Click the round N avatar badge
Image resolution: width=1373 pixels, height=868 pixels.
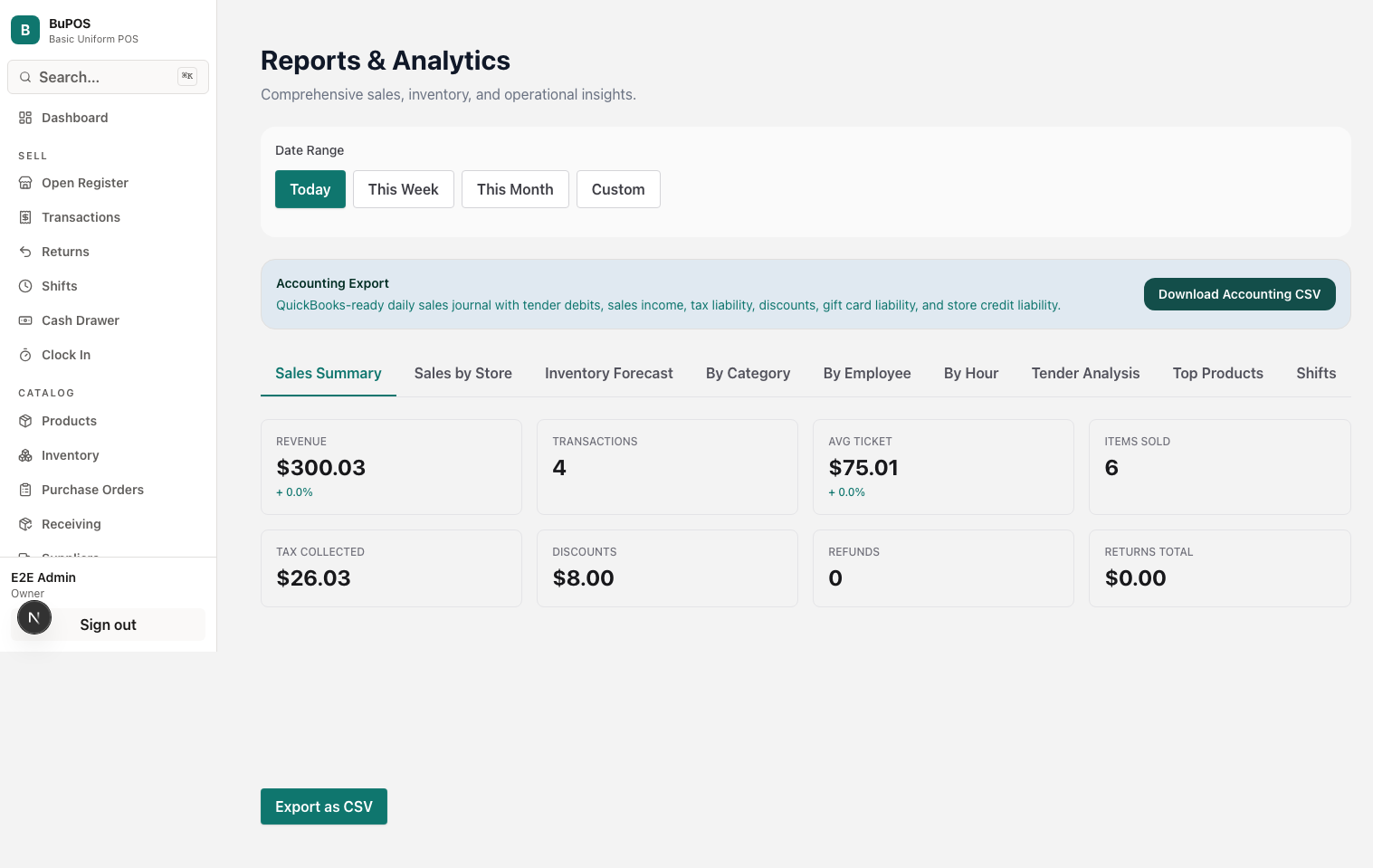(34, 617)
